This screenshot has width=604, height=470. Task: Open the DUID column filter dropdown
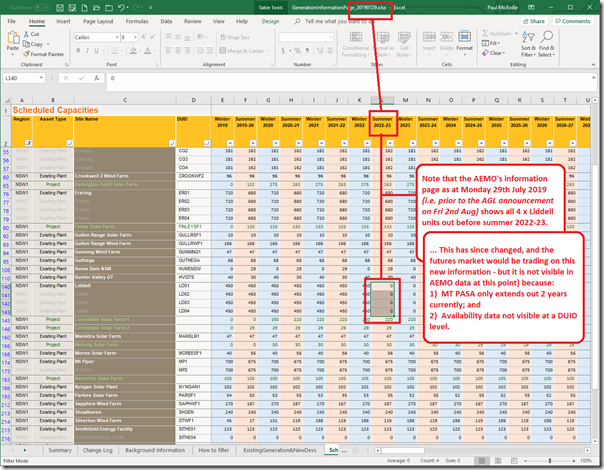[207, 143]
